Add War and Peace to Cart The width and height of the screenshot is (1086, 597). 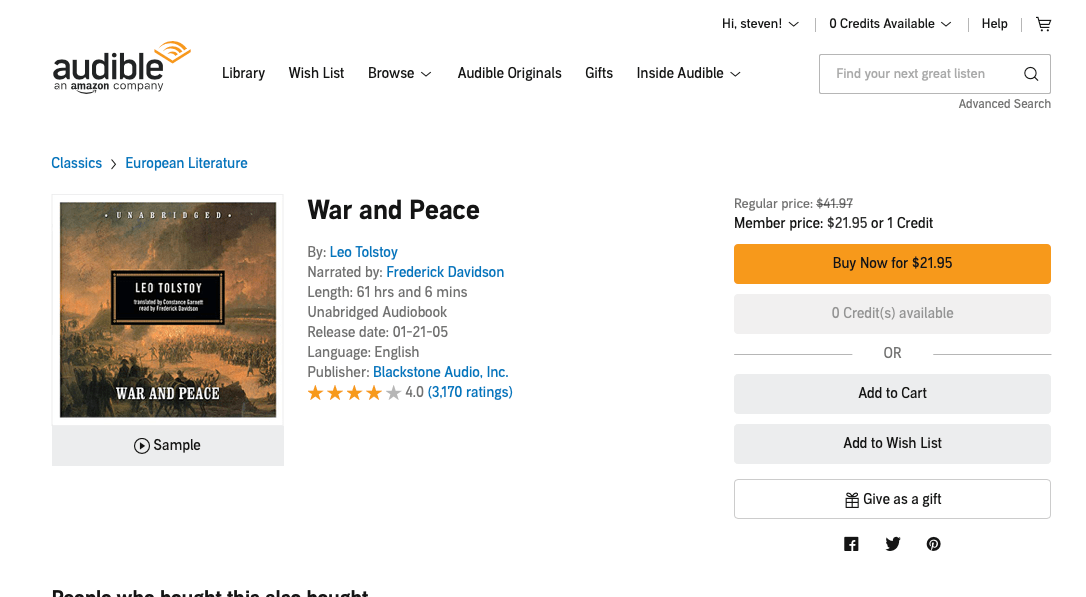[x=892, y=393]
